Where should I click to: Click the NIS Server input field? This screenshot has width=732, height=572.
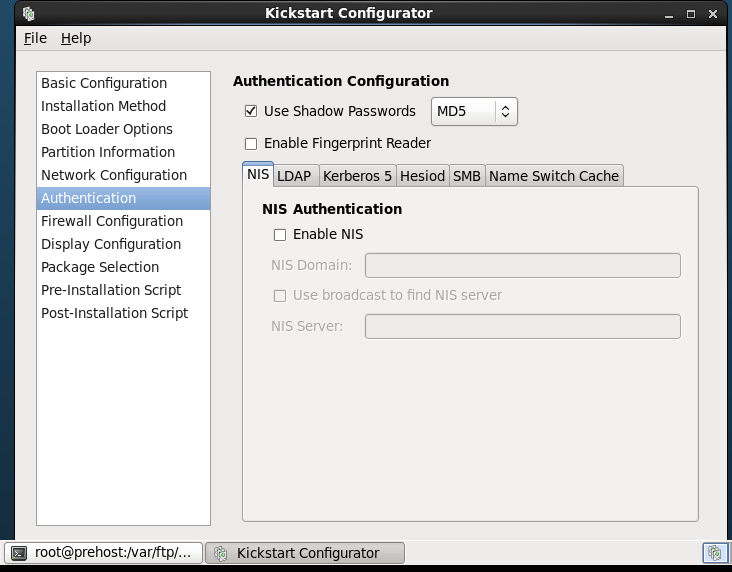(522, 326)
